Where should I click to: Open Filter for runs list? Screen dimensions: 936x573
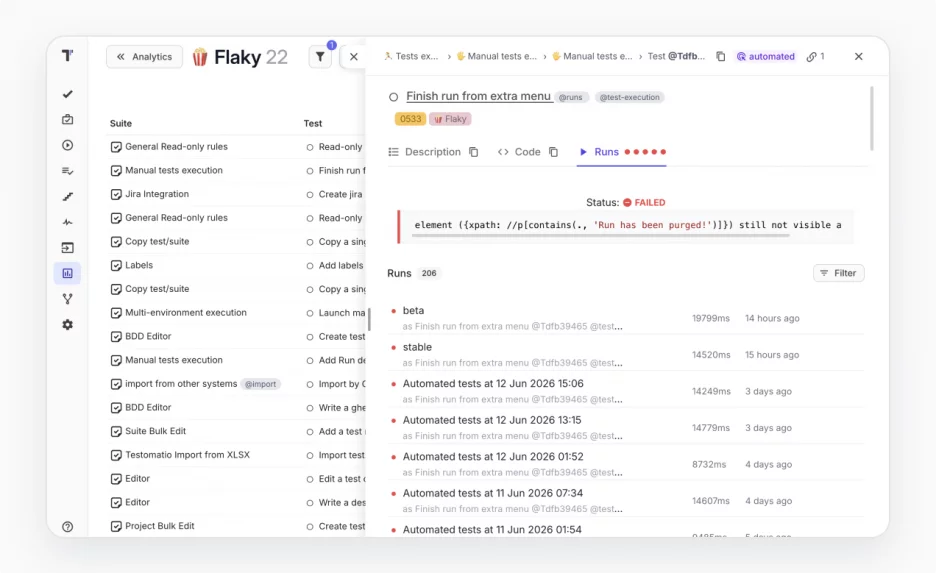(x=838, y=273)
